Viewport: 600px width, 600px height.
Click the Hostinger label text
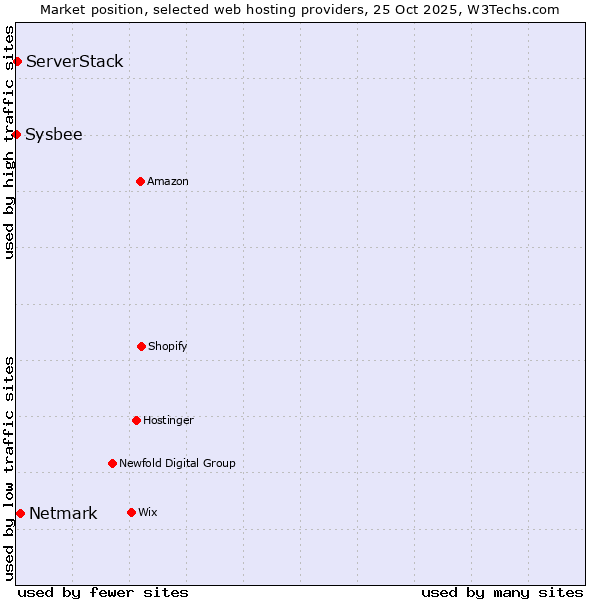tap(168, 421)
